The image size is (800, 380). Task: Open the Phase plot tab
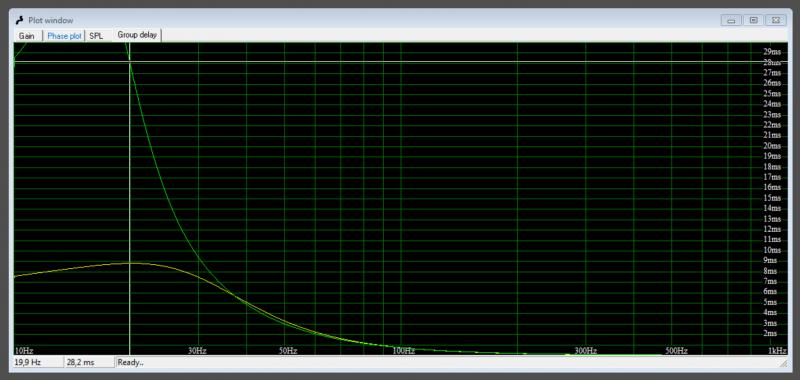pos(64,36)
